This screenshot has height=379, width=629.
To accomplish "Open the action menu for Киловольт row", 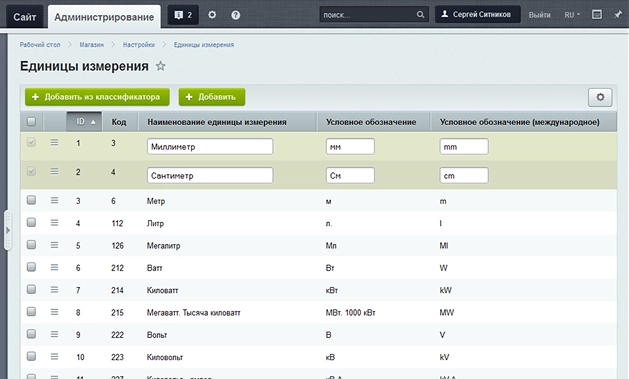I will 55,356.
